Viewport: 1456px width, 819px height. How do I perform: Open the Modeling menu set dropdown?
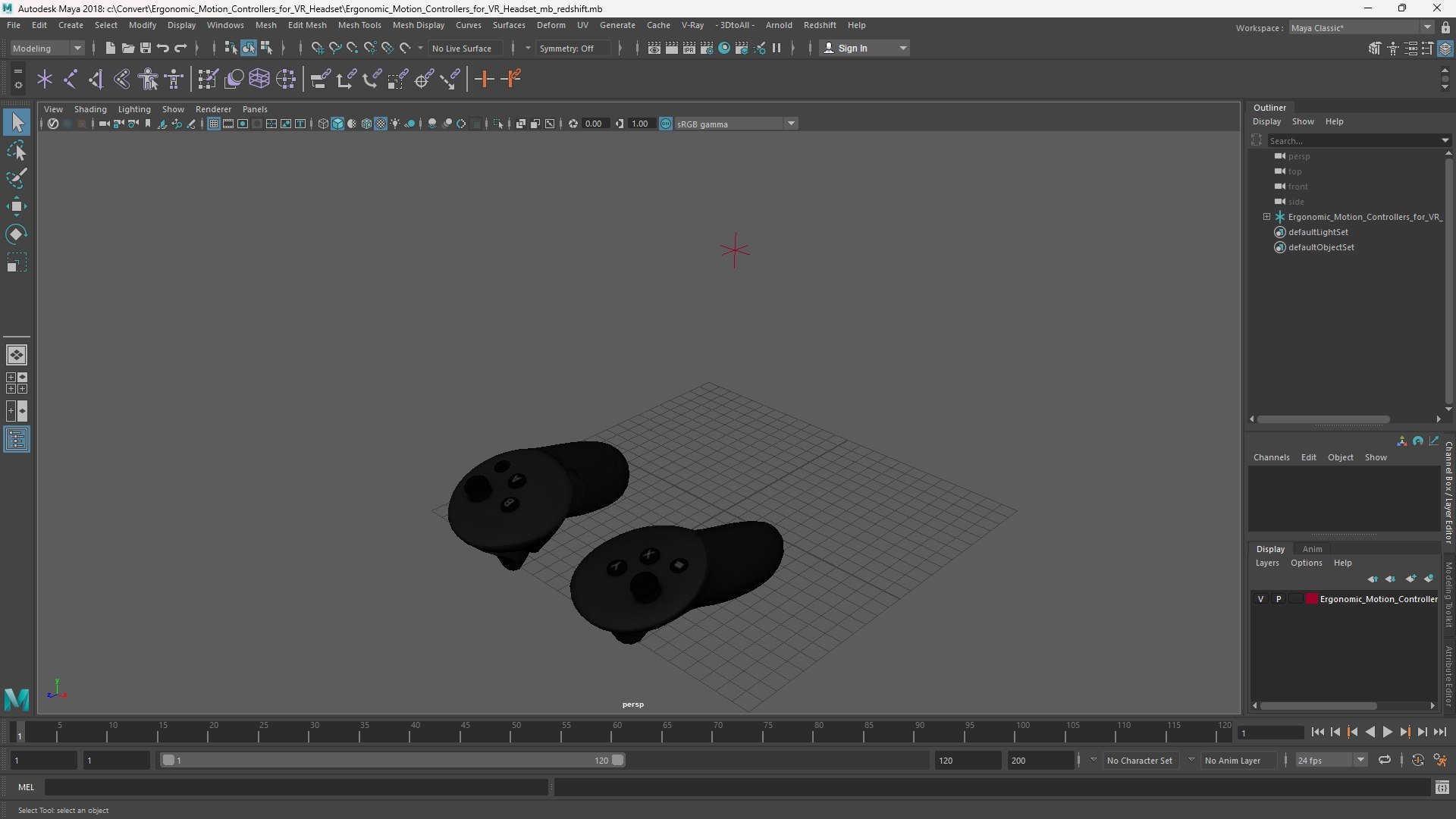pos(47,48)
